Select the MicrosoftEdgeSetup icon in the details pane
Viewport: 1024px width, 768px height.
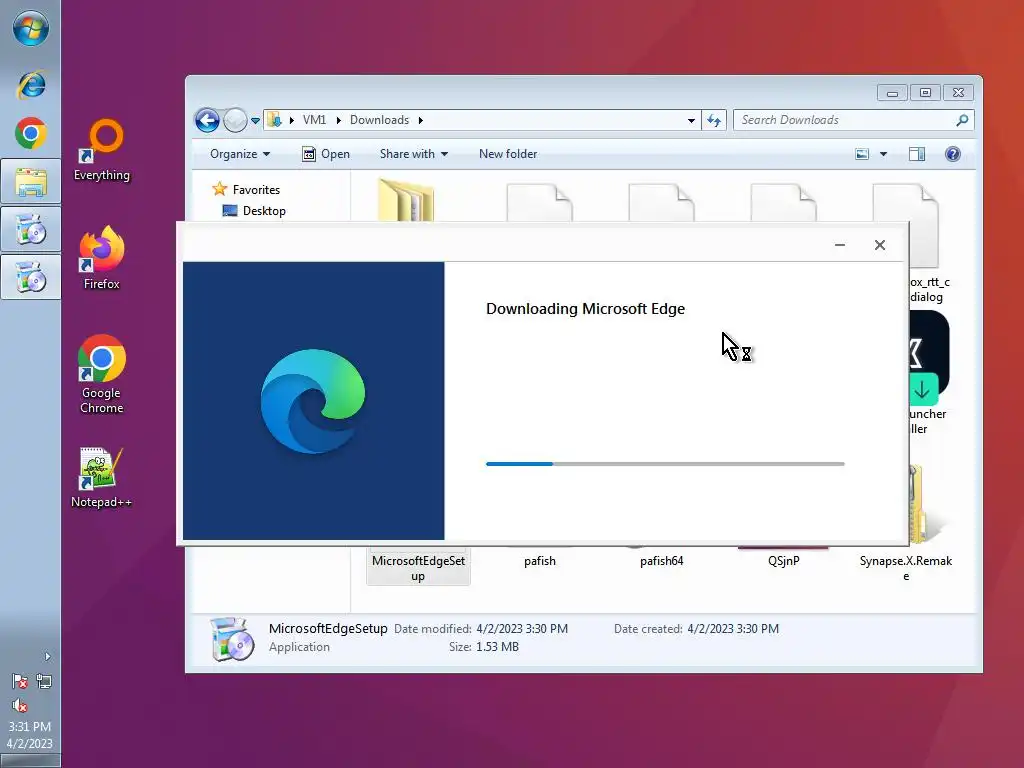pyautogui.click(x=232, y=639)
